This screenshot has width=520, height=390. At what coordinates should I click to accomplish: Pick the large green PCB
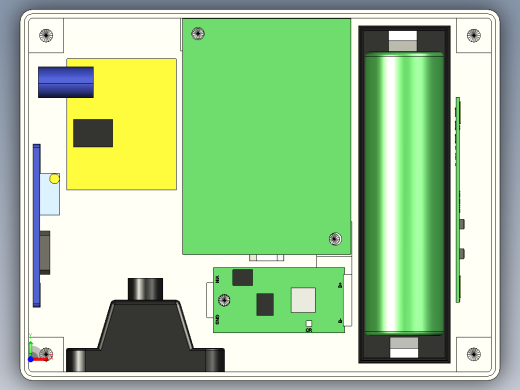[267, 137]
